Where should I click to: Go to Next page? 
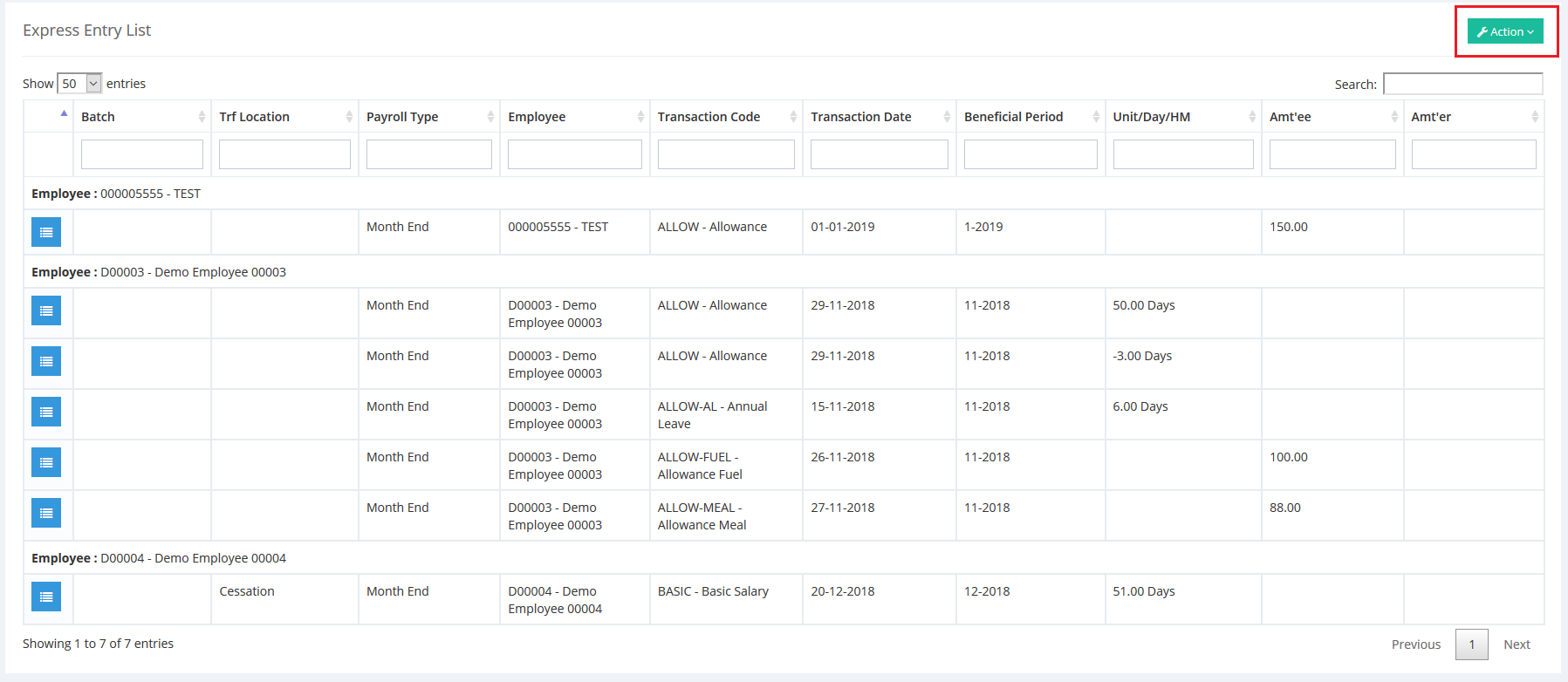[x=1517, y=644]
